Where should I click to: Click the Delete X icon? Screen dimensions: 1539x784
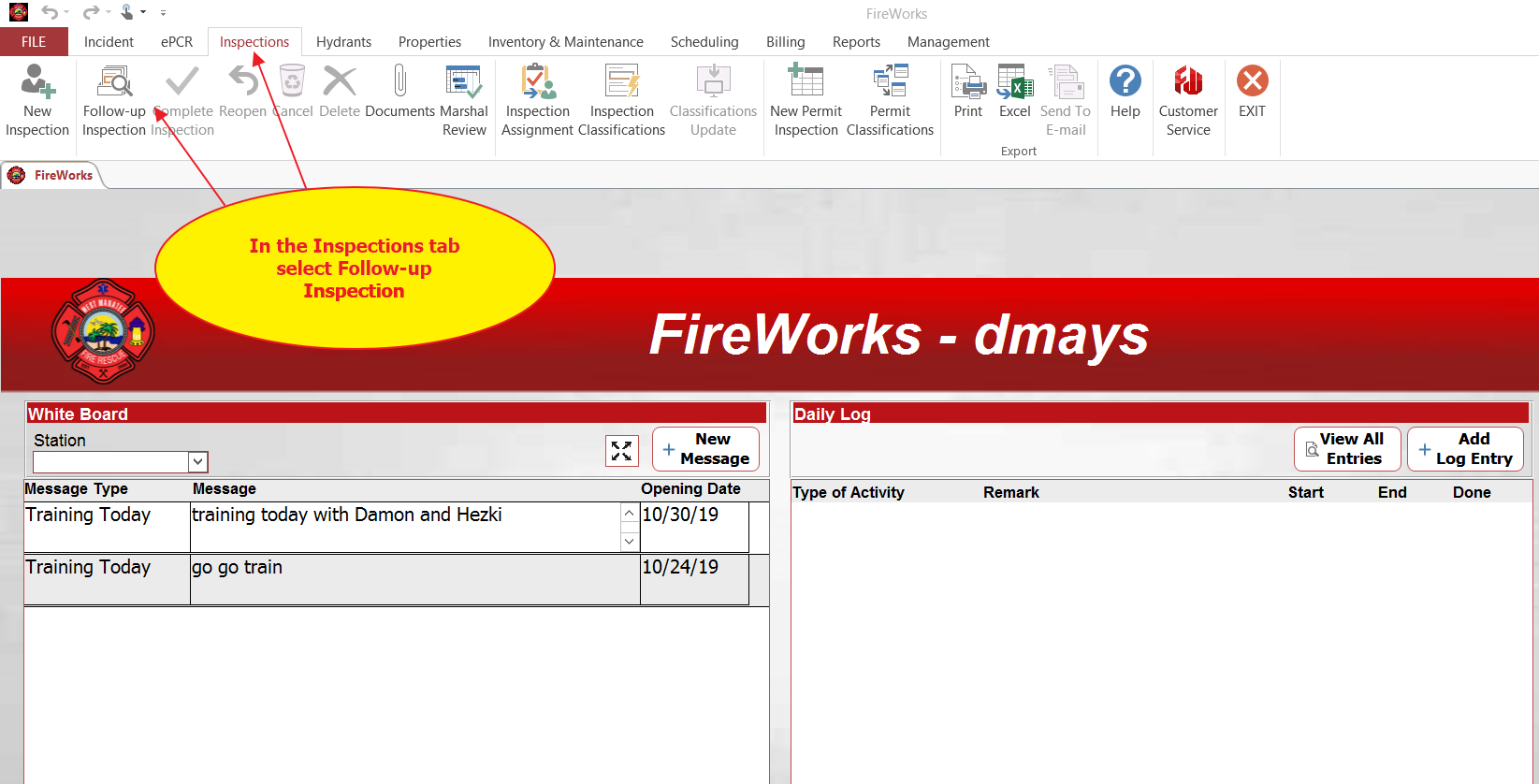(340, 81)
